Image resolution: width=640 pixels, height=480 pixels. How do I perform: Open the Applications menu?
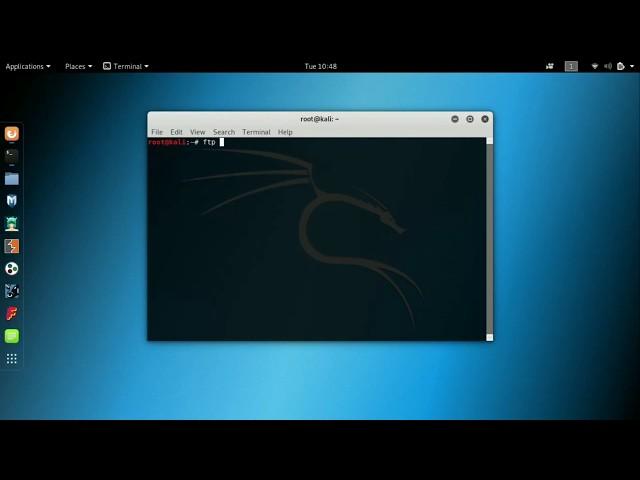(28, 66)
